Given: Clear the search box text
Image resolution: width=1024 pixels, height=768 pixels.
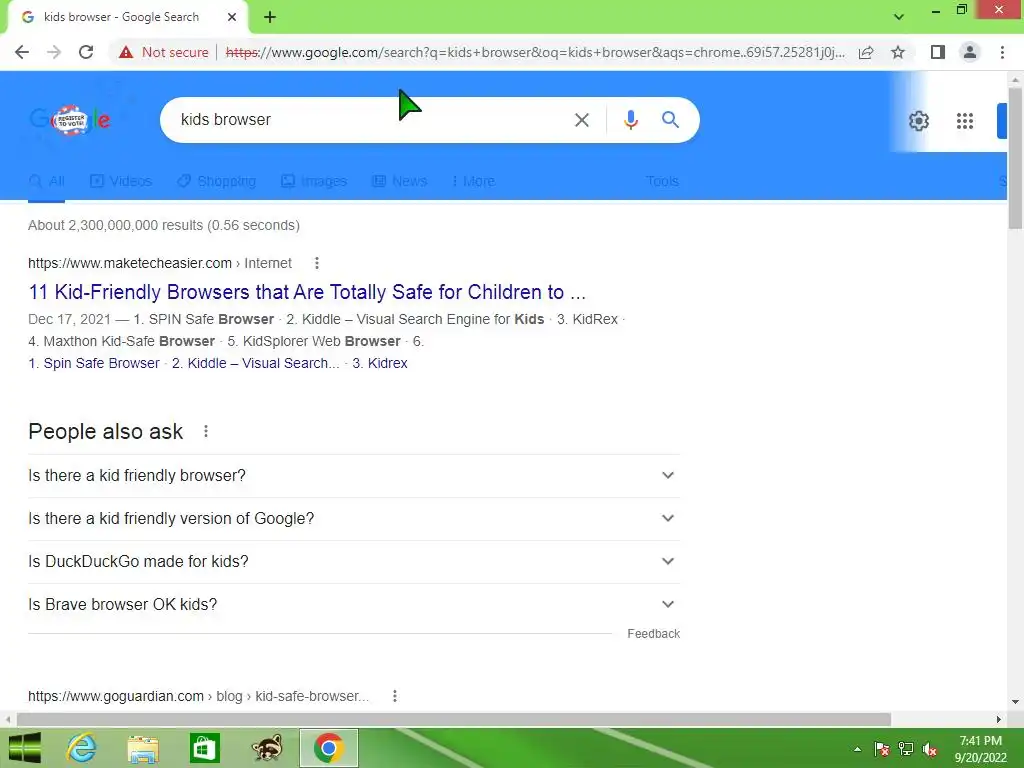Looking at the screenshot, I should click(x=582, y=120).
